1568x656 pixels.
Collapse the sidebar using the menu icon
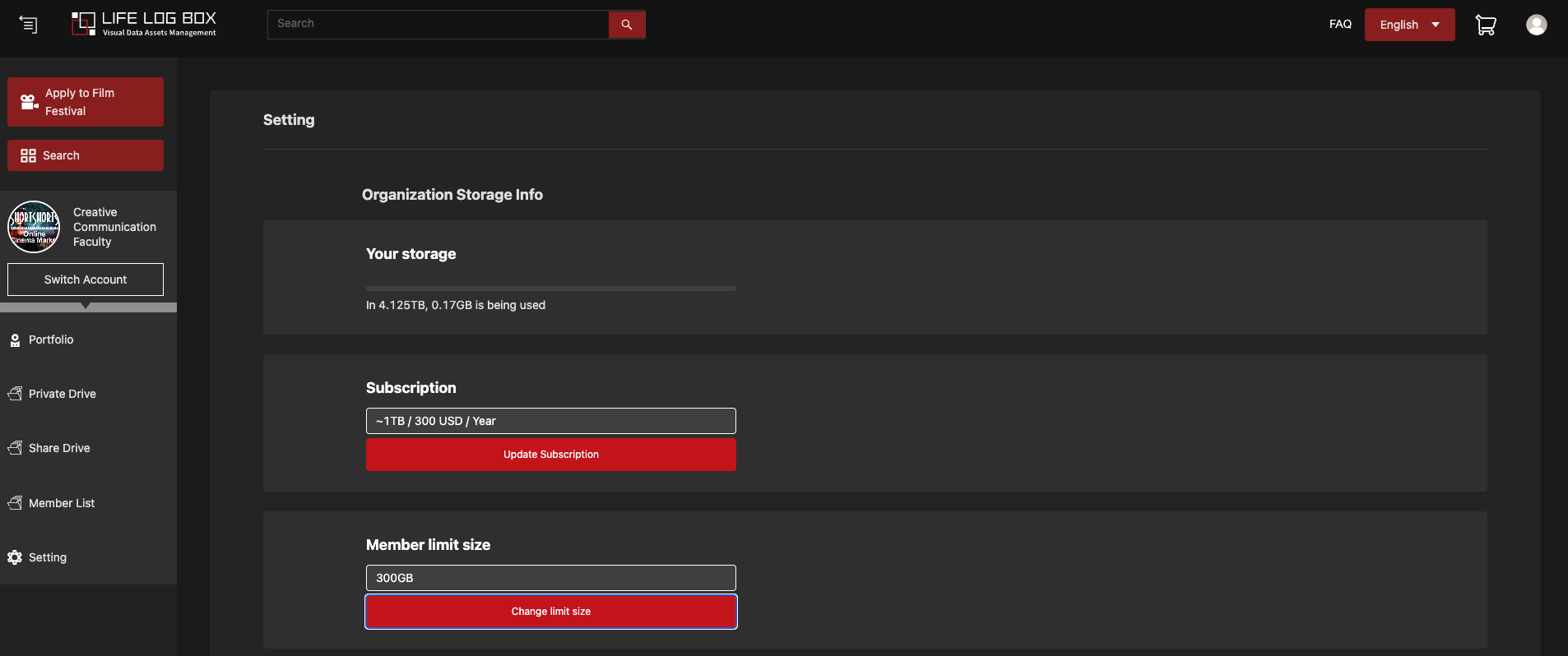(x=28, y=25)
